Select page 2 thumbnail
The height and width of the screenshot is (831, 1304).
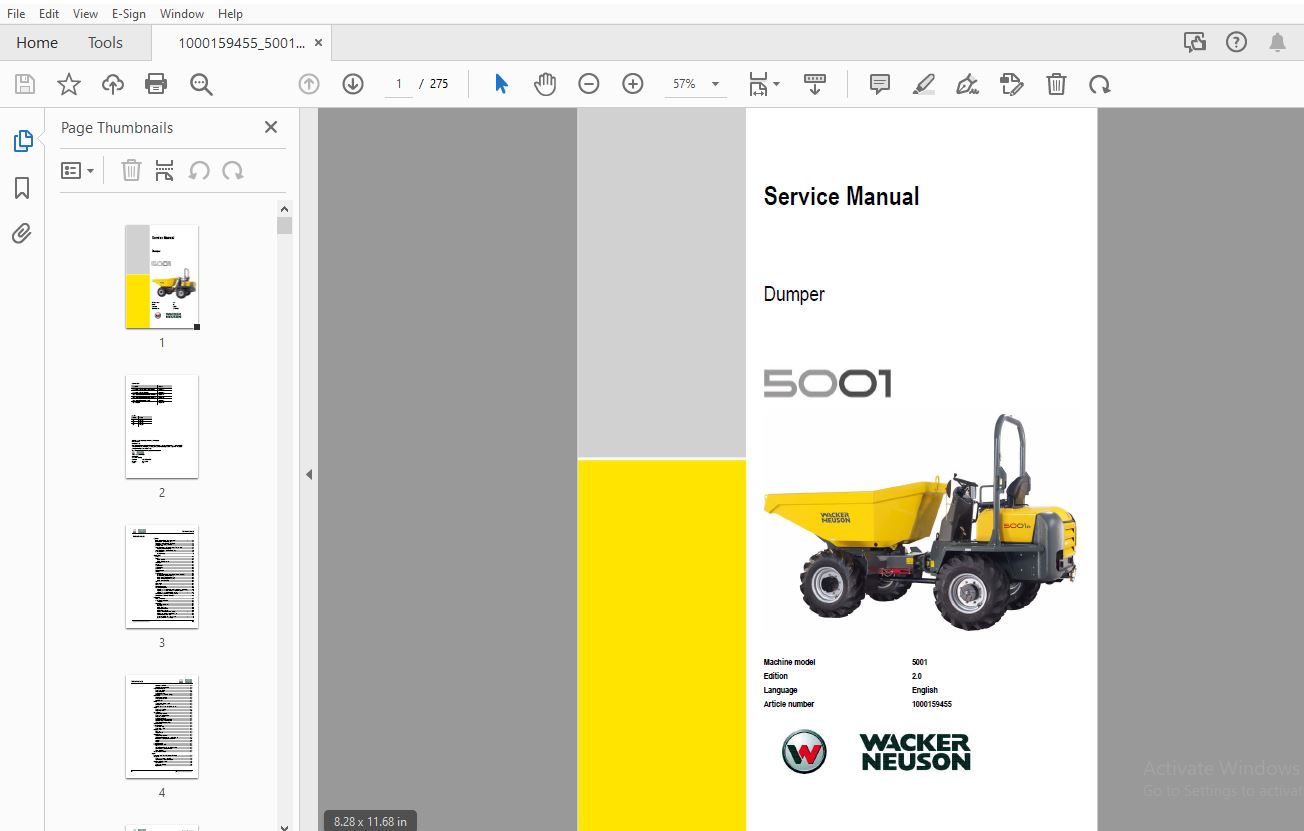tap(162, 427)
